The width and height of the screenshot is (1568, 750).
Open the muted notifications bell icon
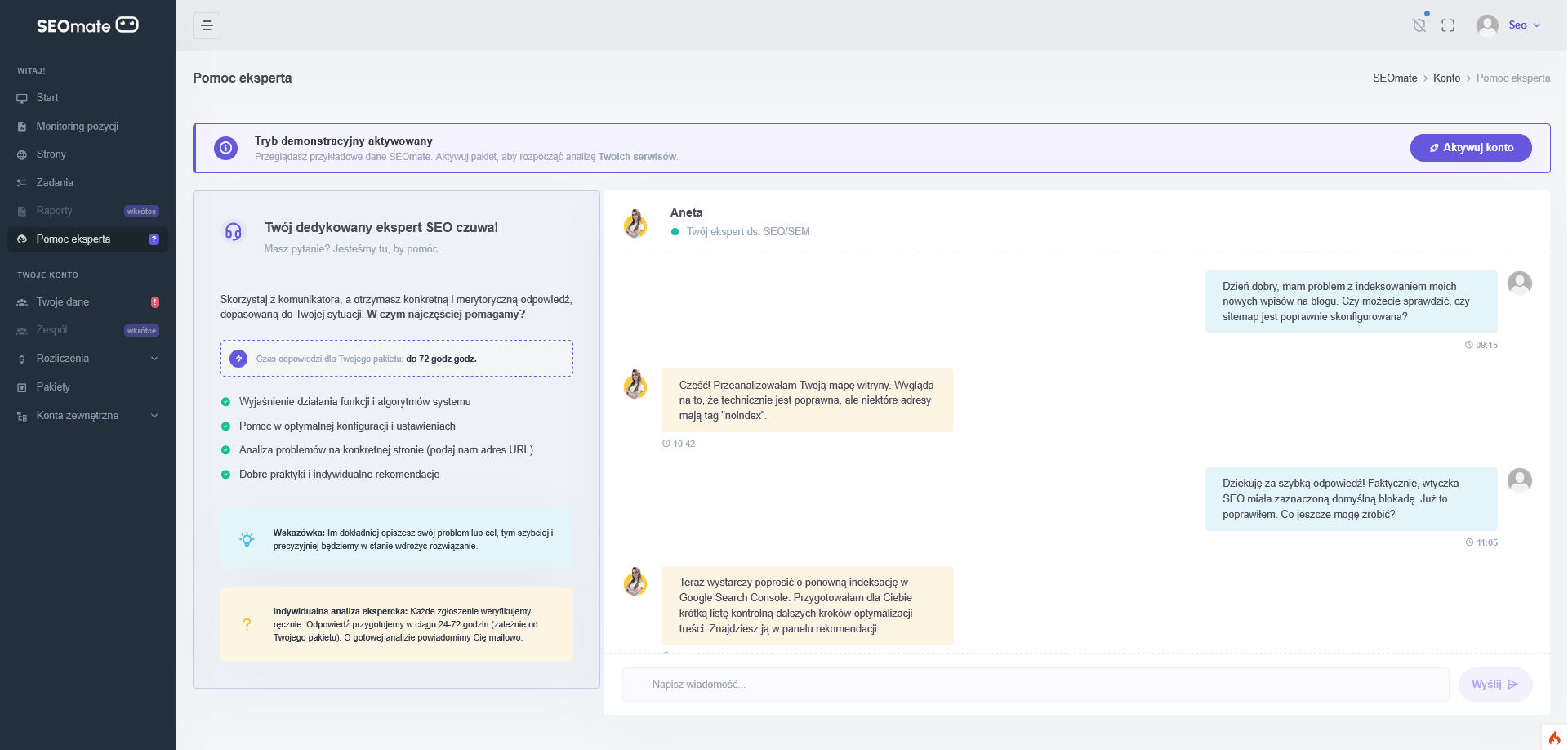1419,25
